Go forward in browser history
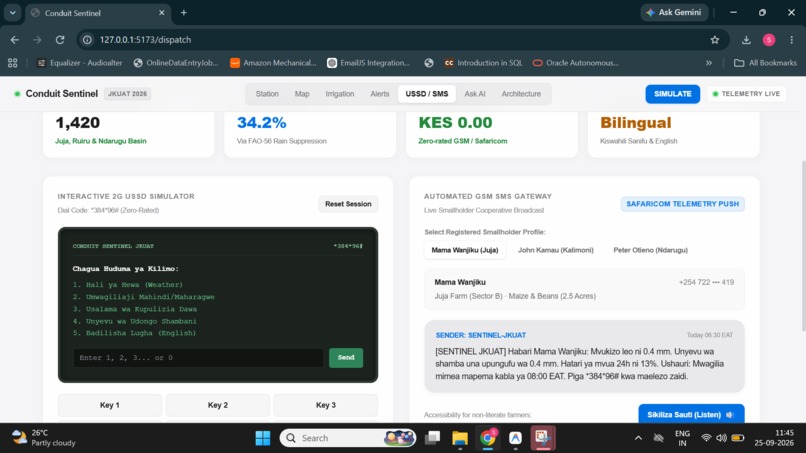806x453 pixels. [x=37, y=40]
